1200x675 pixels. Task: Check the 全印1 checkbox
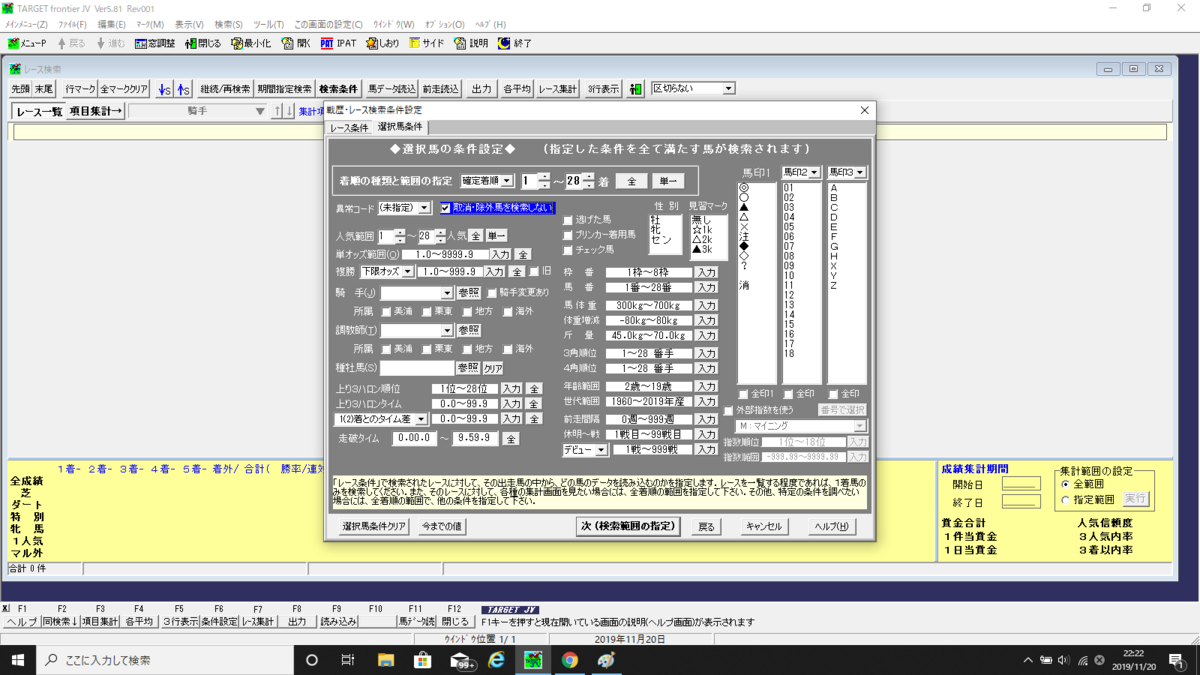click(x=743, y=394)
